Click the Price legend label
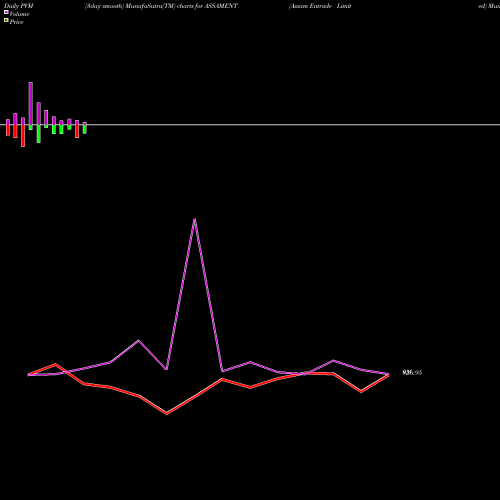Screen dimensions: 500x500 pos(16,22)
